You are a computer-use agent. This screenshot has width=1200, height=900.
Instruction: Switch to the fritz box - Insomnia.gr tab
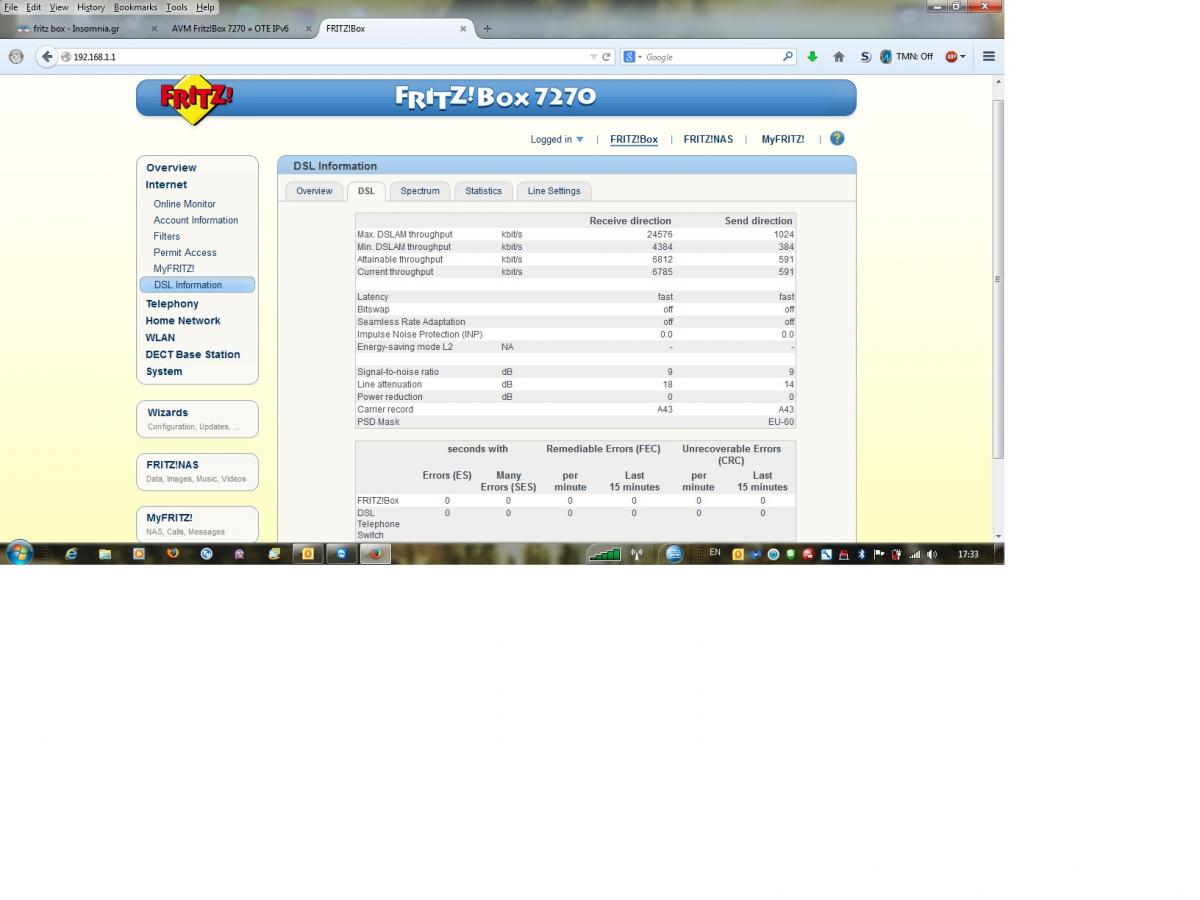click(86, 29)
